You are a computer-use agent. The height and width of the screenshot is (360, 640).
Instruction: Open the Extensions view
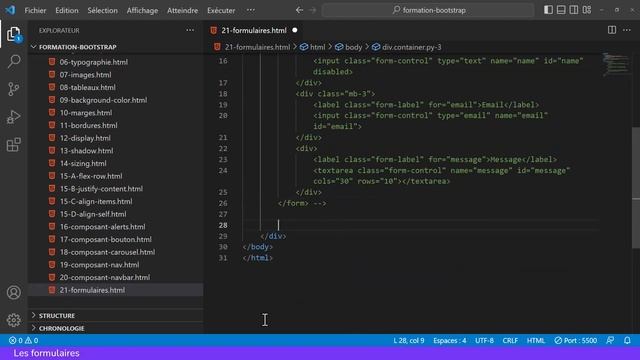13,144
